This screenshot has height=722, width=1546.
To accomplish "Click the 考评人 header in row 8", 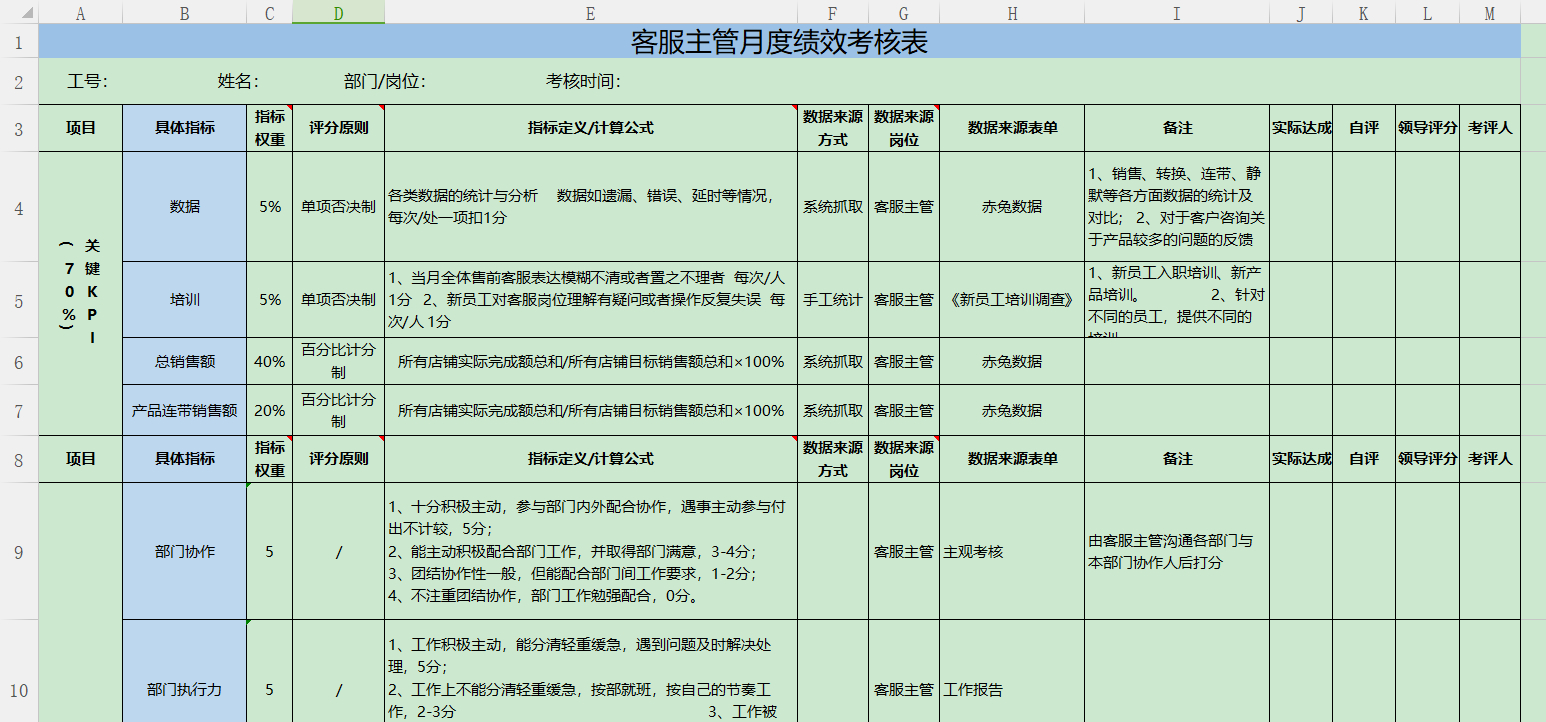I will tap(1490, 459).
